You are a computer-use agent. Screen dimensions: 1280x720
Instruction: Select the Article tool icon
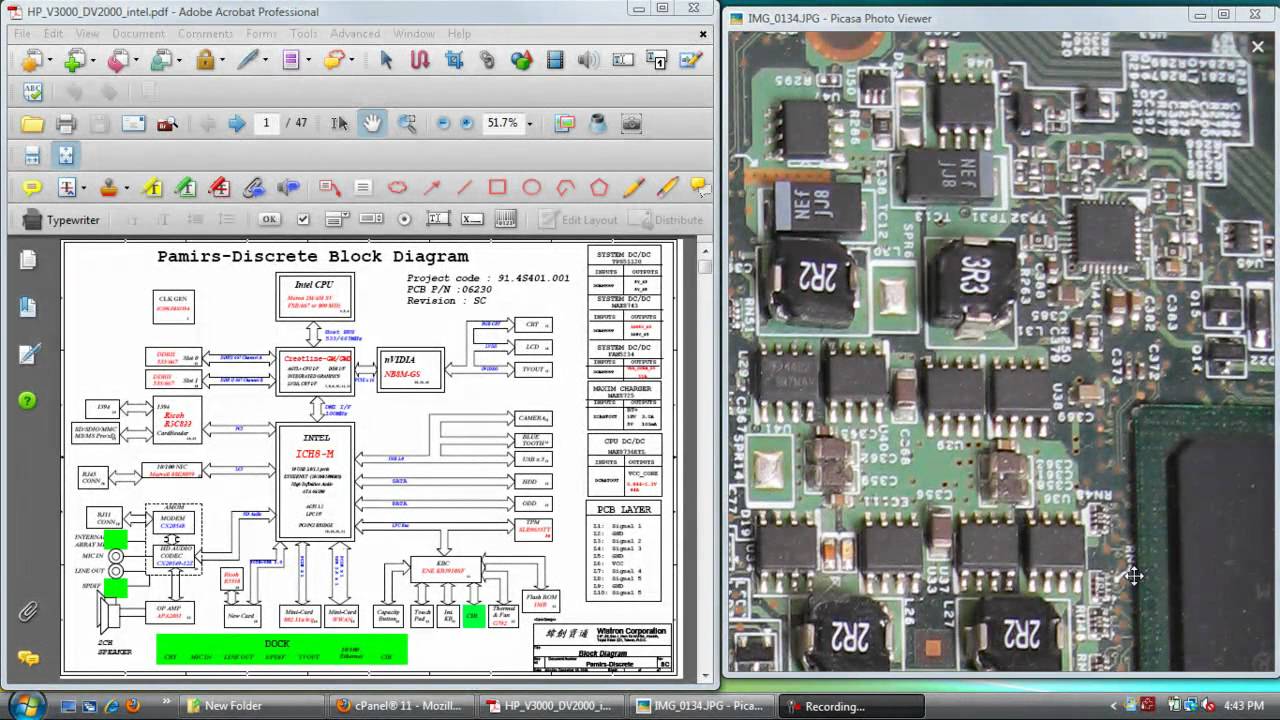coord(420,61)
